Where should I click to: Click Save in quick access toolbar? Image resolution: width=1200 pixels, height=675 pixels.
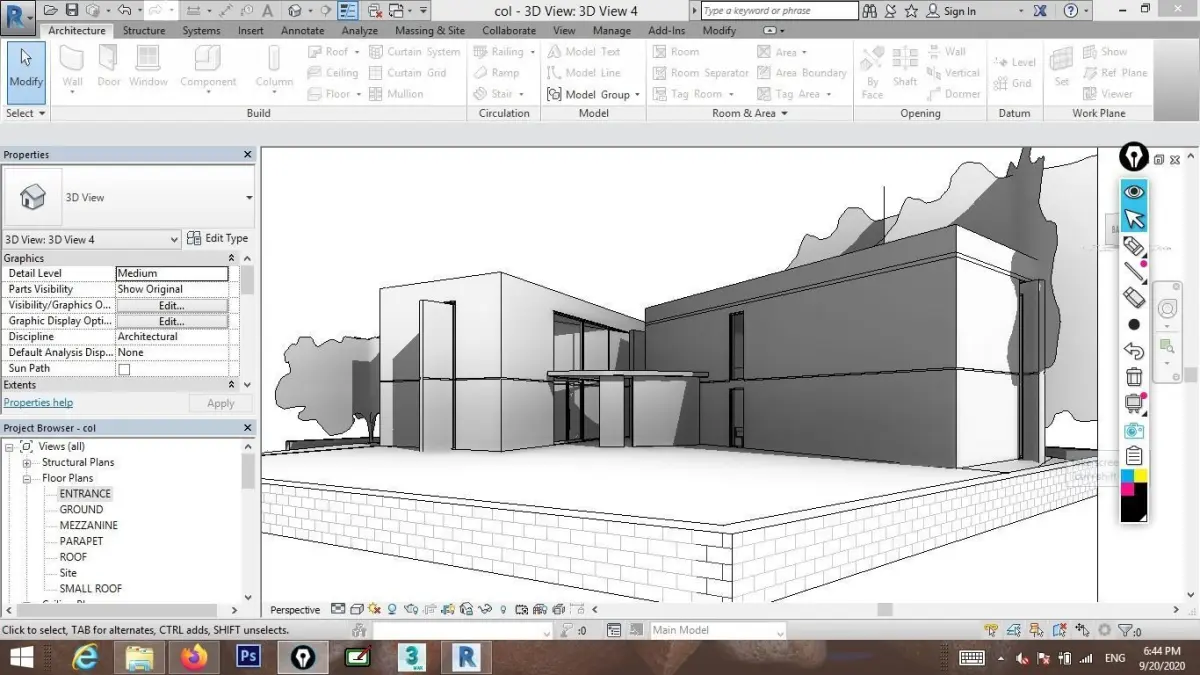72,10
